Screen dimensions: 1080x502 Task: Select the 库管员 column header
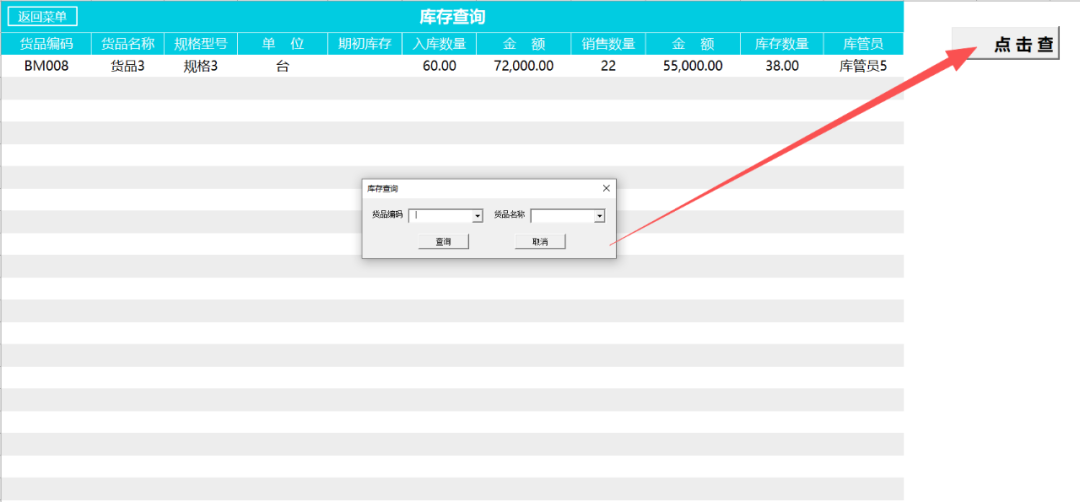(x=862, y=44)
